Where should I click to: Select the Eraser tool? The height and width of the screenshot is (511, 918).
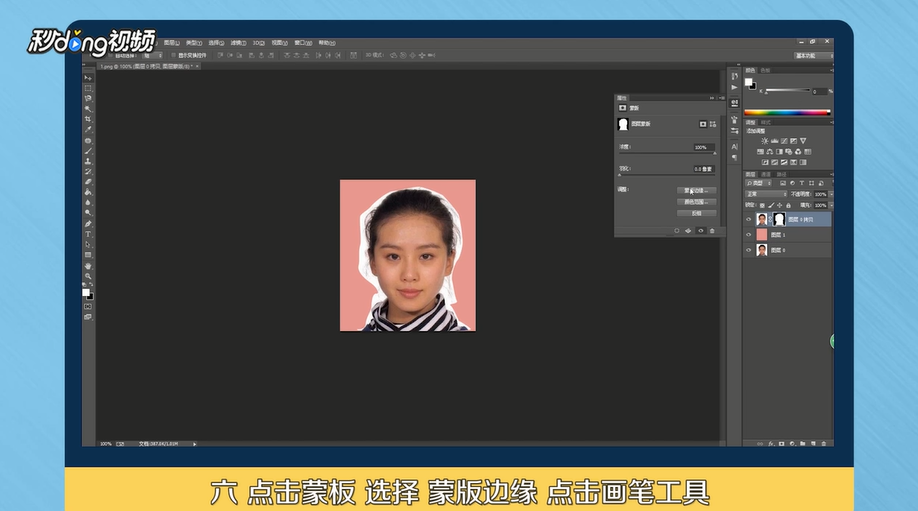coord(88,181)
